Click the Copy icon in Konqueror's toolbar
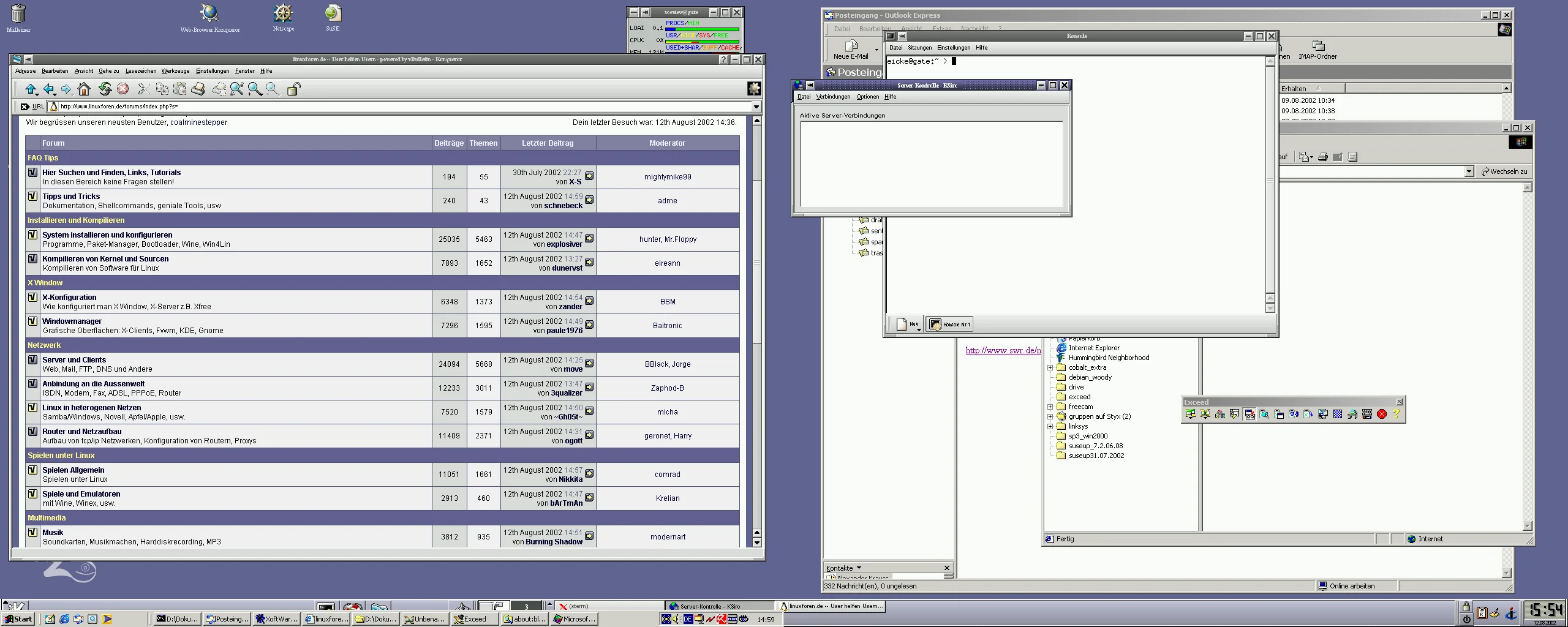 (162, 89)
